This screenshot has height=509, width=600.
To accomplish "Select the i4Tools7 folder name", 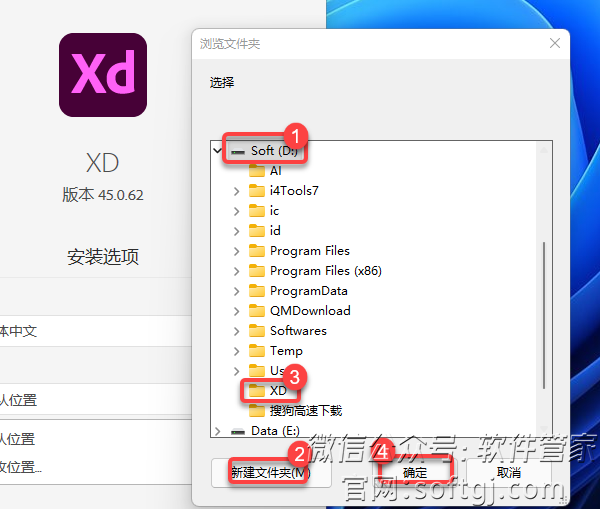I will [x=294, y=191].
